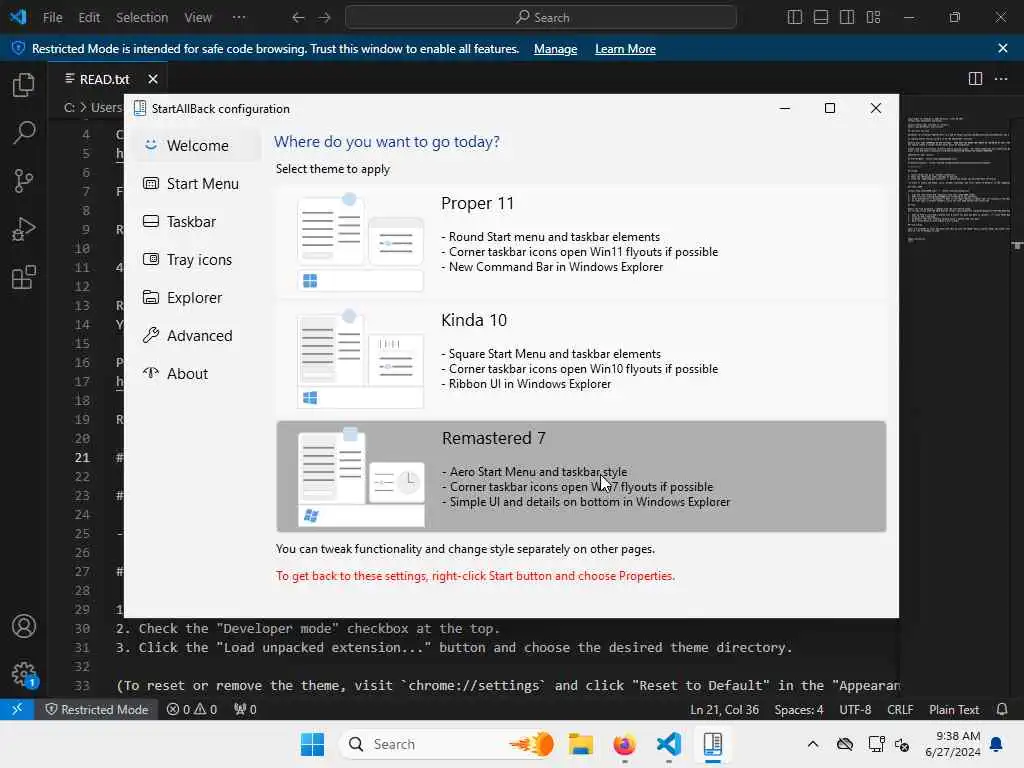Open the Search view in VS Code activity bar
This screenshot has height=768, width=1024.
(24, 133)
